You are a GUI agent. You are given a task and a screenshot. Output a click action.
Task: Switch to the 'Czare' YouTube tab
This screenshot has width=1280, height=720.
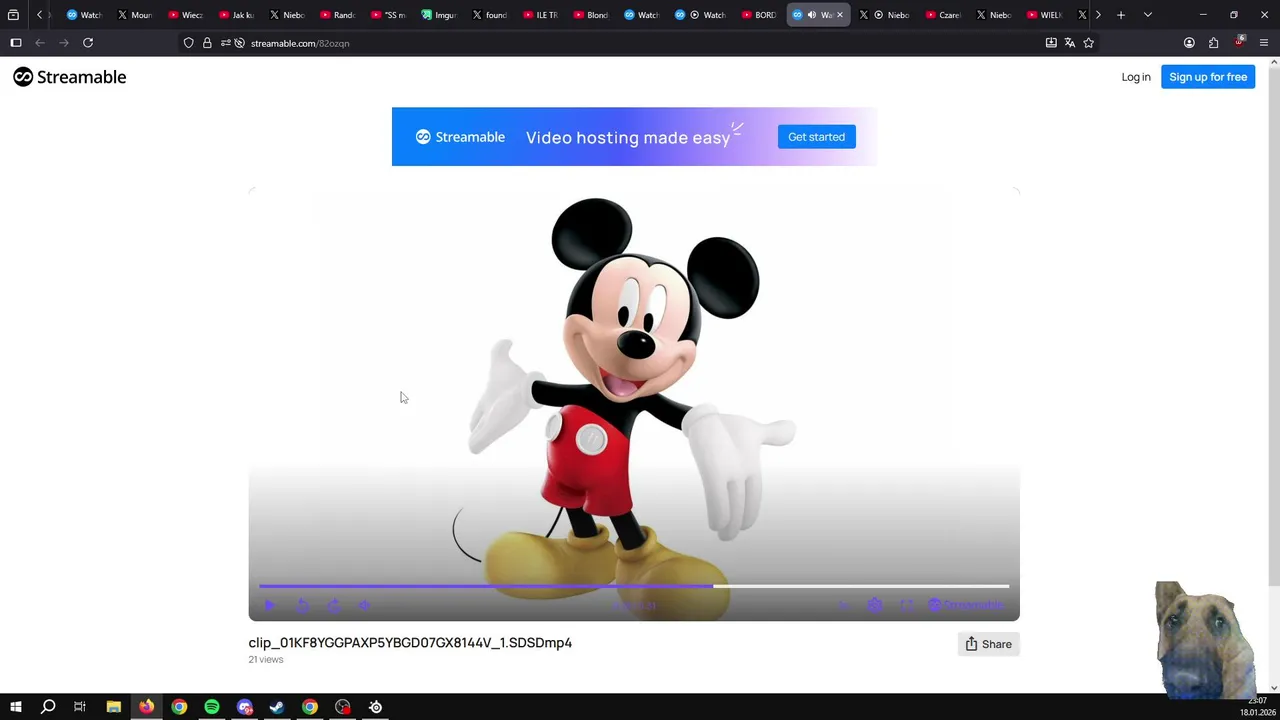point(942,15)
